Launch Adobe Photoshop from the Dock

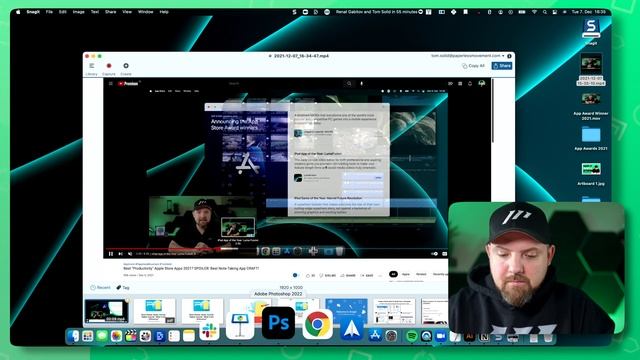pyautogui.click(x=278, y=323)
